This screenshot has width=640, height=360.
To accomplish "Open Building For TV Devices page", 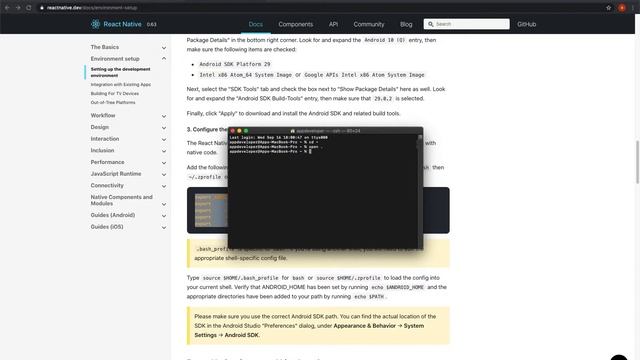I will [x=115, y=93].
